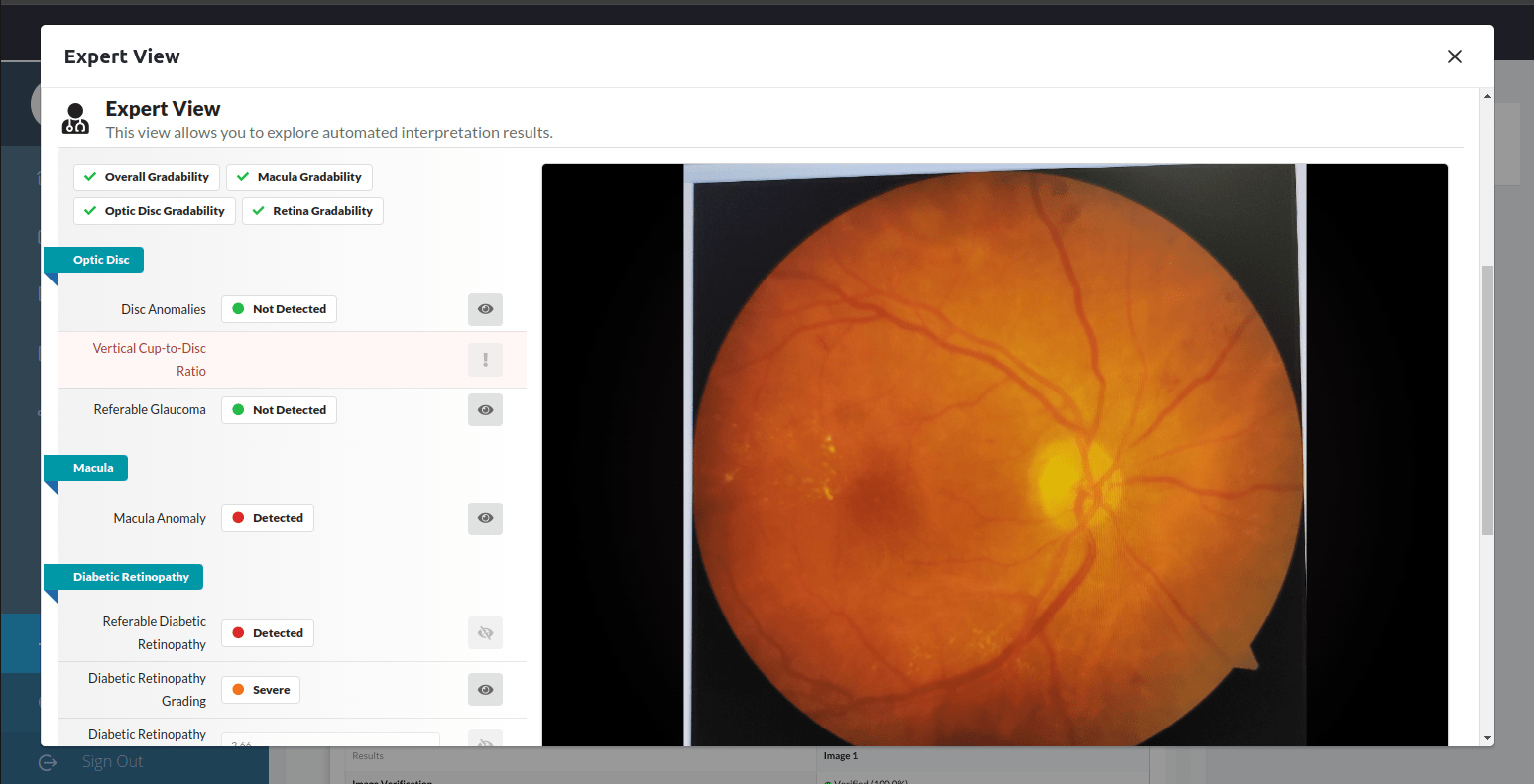
Task: Click eye icon beside Diabetic Retinopathy Grading
Action: (x=485, y=690)
